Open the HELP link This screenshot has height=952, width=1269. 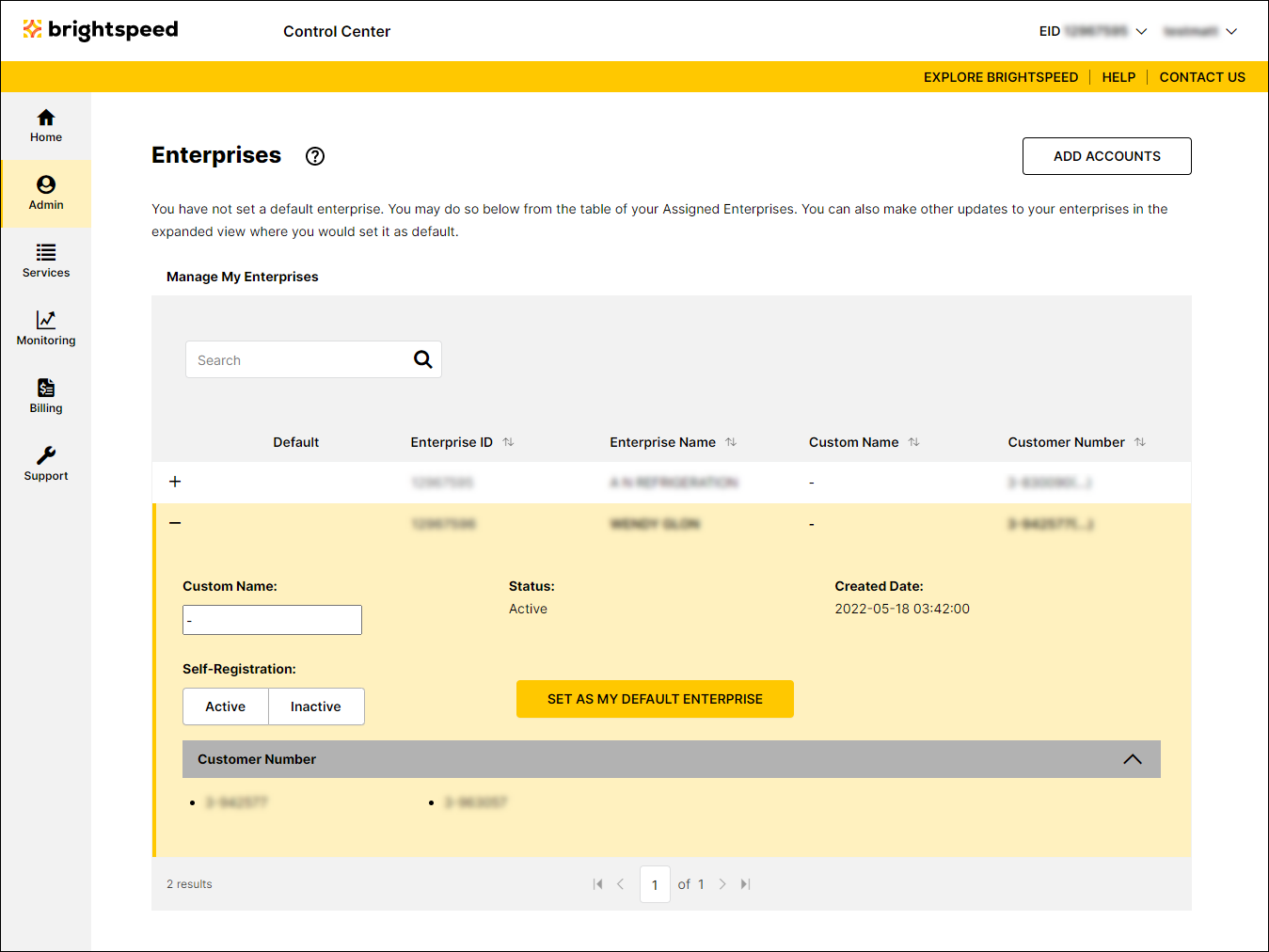pos(1118,77)
